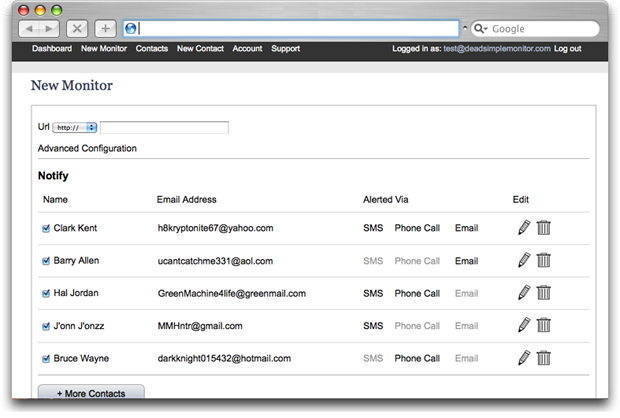This screenshot has height=418, width=620.
Task: Click into the Url text field
Action: 164,127
